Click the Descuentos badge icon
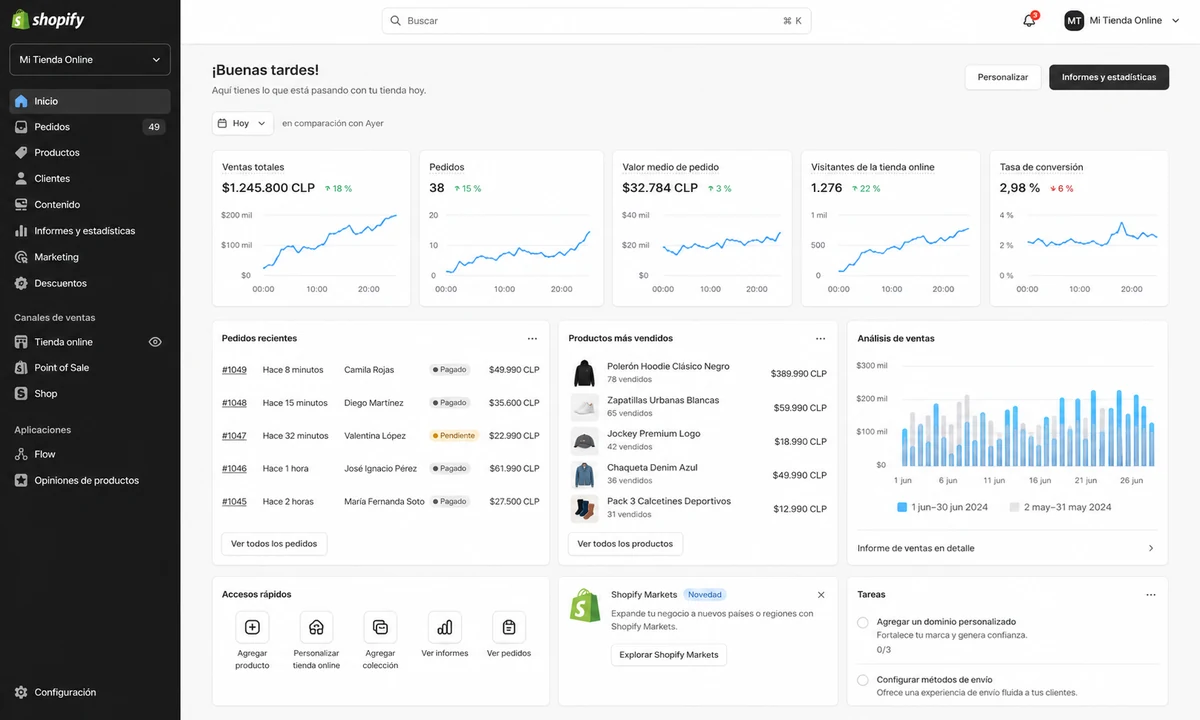The height and width of the screenshot is (720, 1200). pos(21,283)
